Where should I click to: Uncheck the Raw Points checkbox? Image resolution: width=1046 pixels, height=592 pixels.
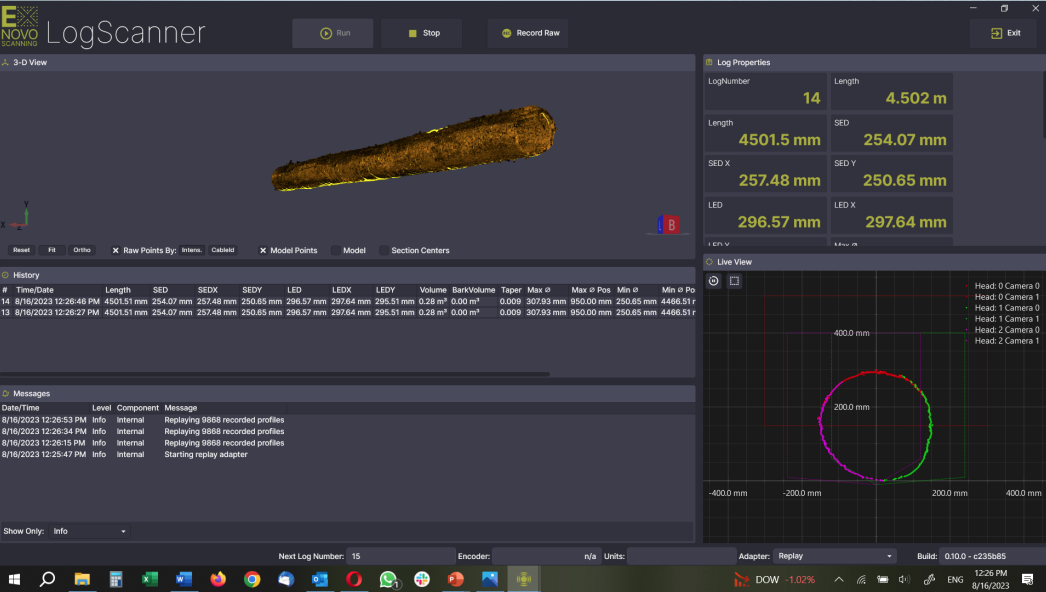[116, 251]
